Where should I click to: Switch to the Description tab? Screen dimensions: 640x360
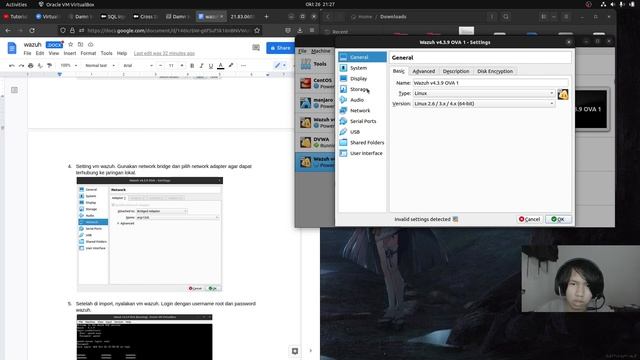[456, 71]
